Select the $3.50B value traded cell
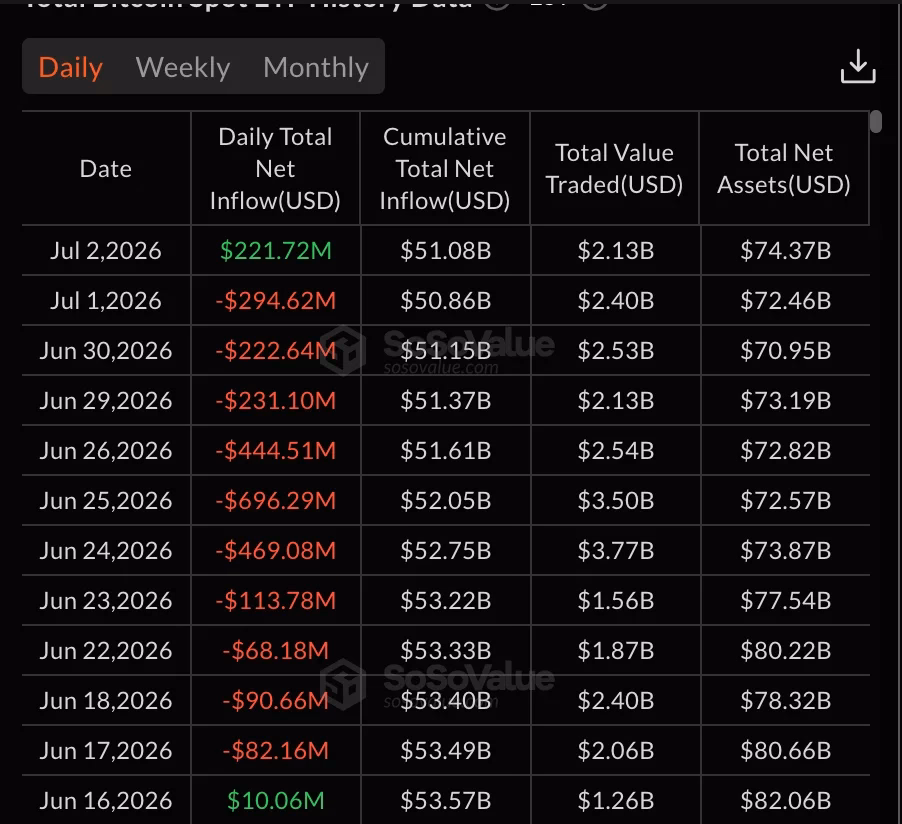This screenshot has height=824, width=902. point(616,501)
